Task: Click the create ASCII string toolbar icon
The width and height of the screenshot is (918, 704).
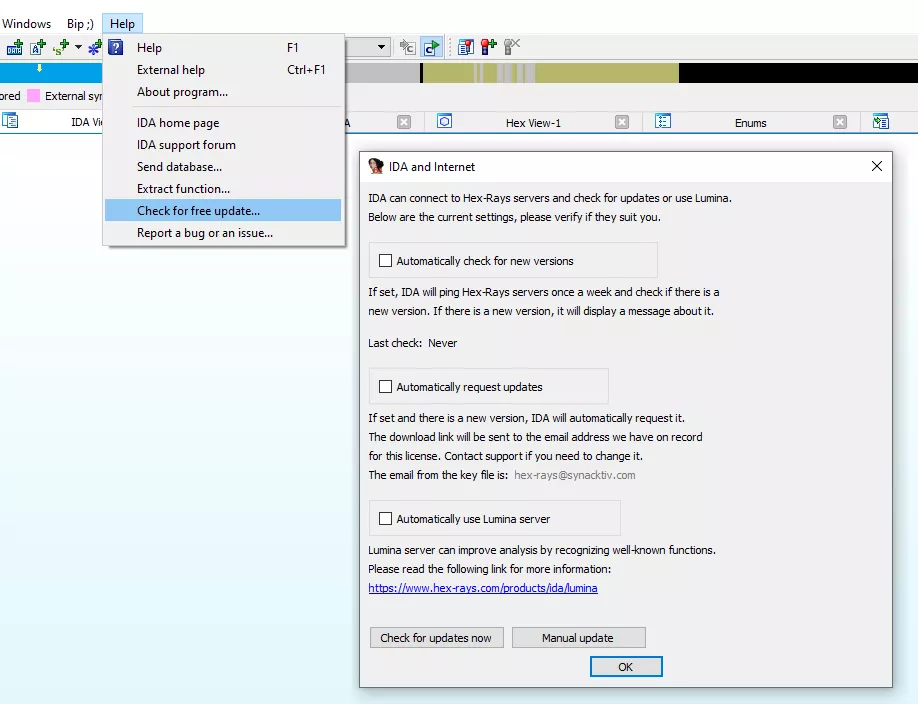Action: tap(38, 47)
